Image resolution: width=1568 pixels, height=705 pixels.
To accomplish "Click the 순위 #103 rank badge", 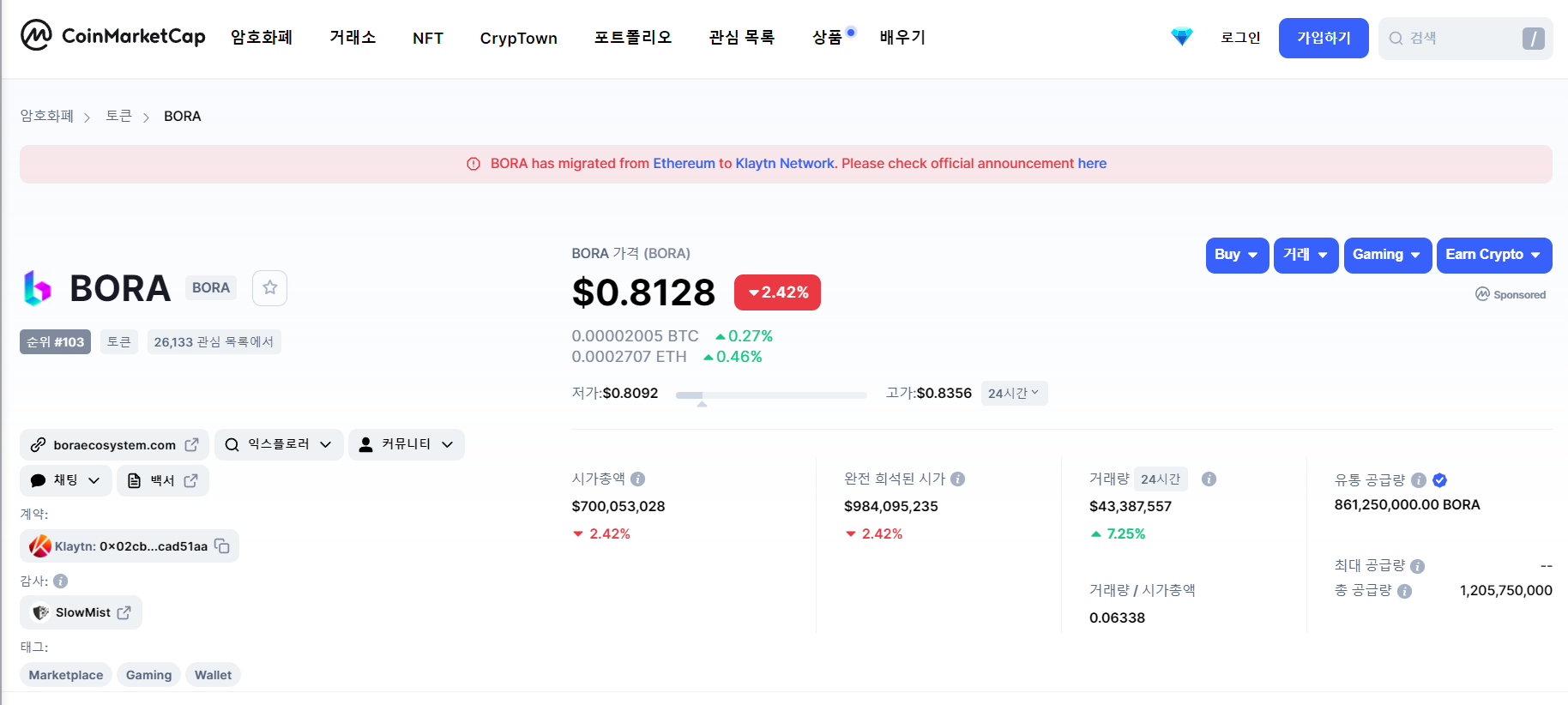I will 55,342.
